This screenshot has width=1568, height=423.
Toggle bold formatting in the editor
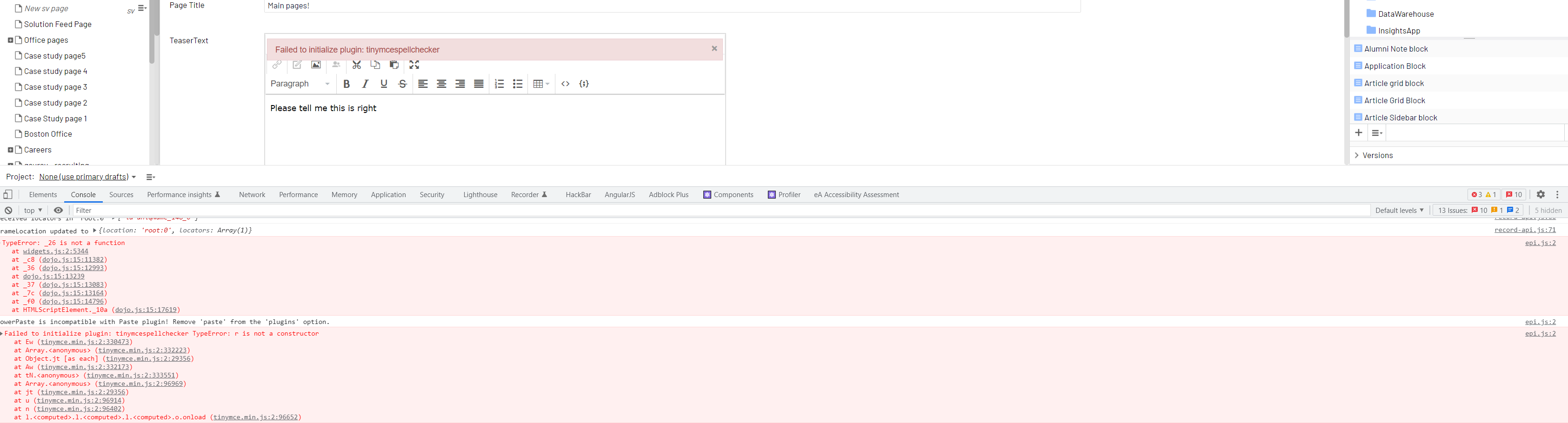click(347, 84)
